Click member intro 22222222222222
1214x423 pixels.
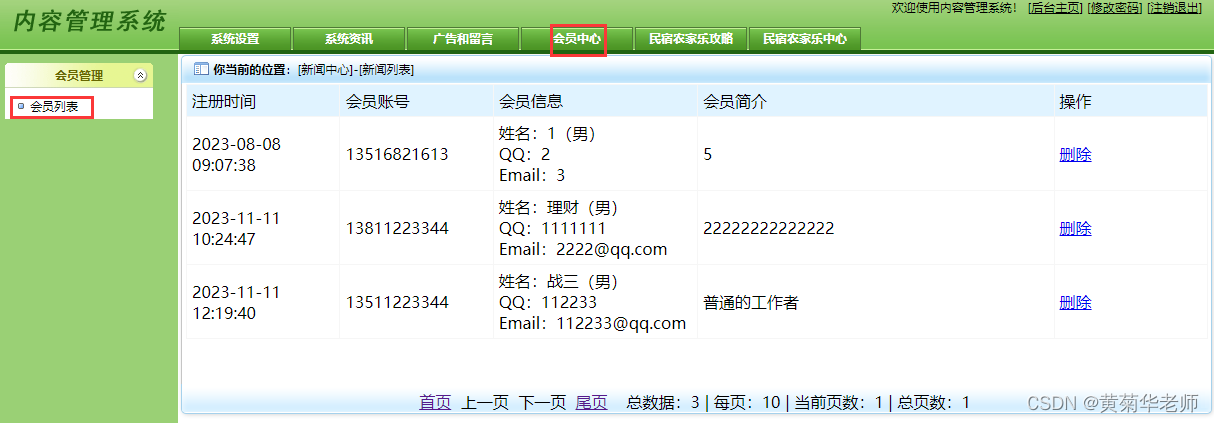[x=769, y=228]
